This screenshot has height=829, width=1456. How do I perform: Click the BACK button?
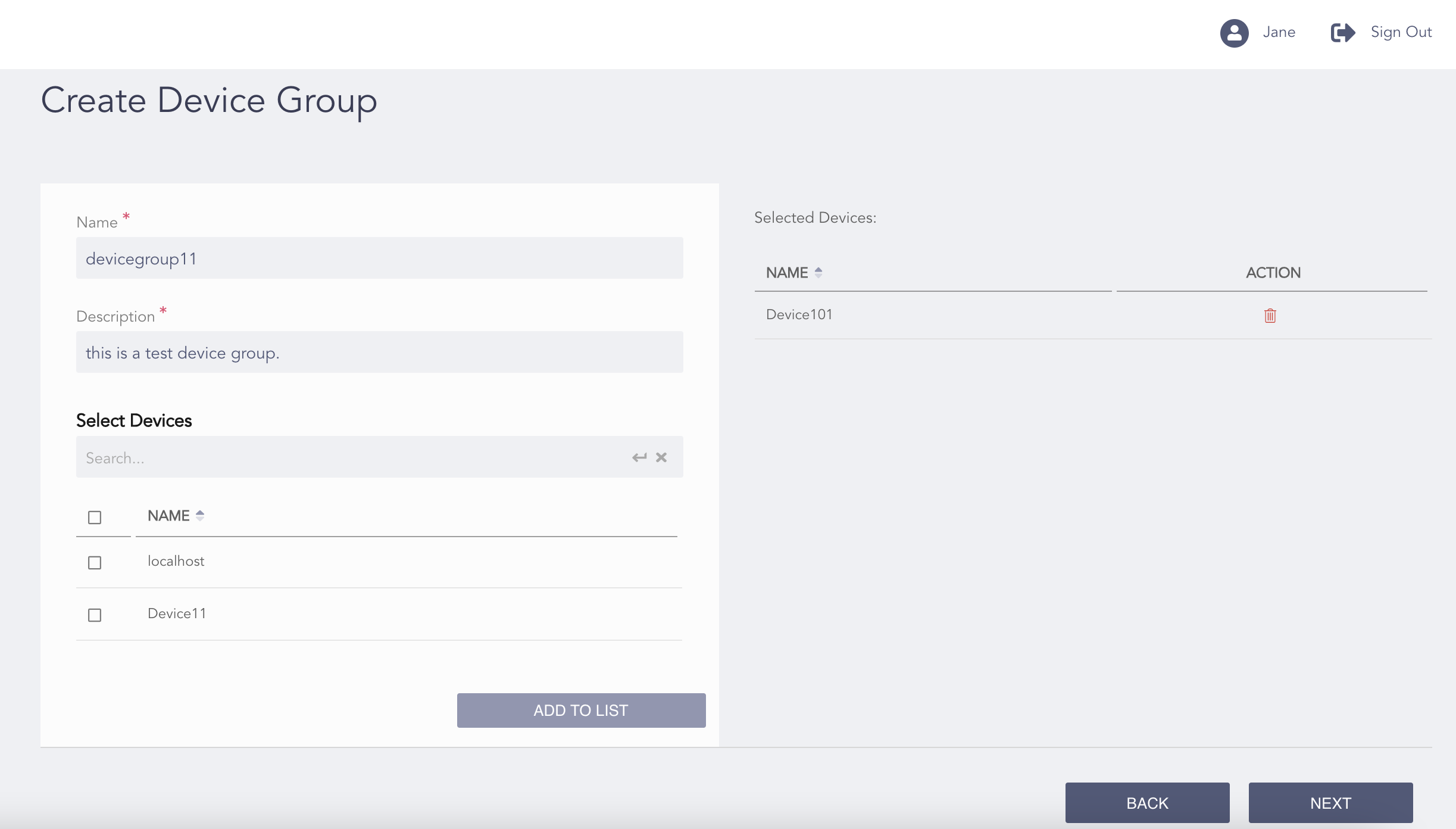point(1147,802)
